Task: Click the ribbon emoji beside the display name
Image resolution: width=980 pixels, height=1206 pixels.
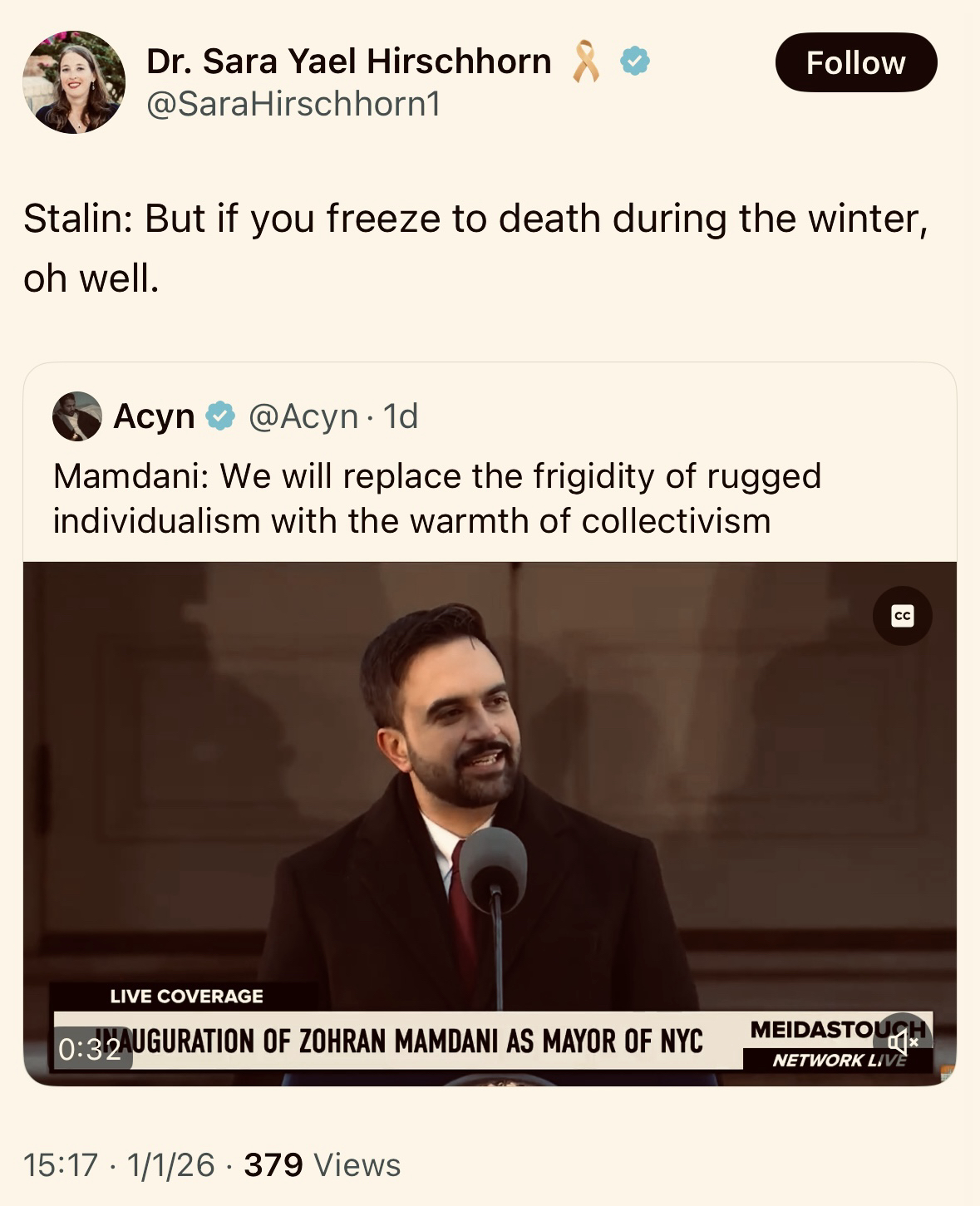Action: pos(586,62)
